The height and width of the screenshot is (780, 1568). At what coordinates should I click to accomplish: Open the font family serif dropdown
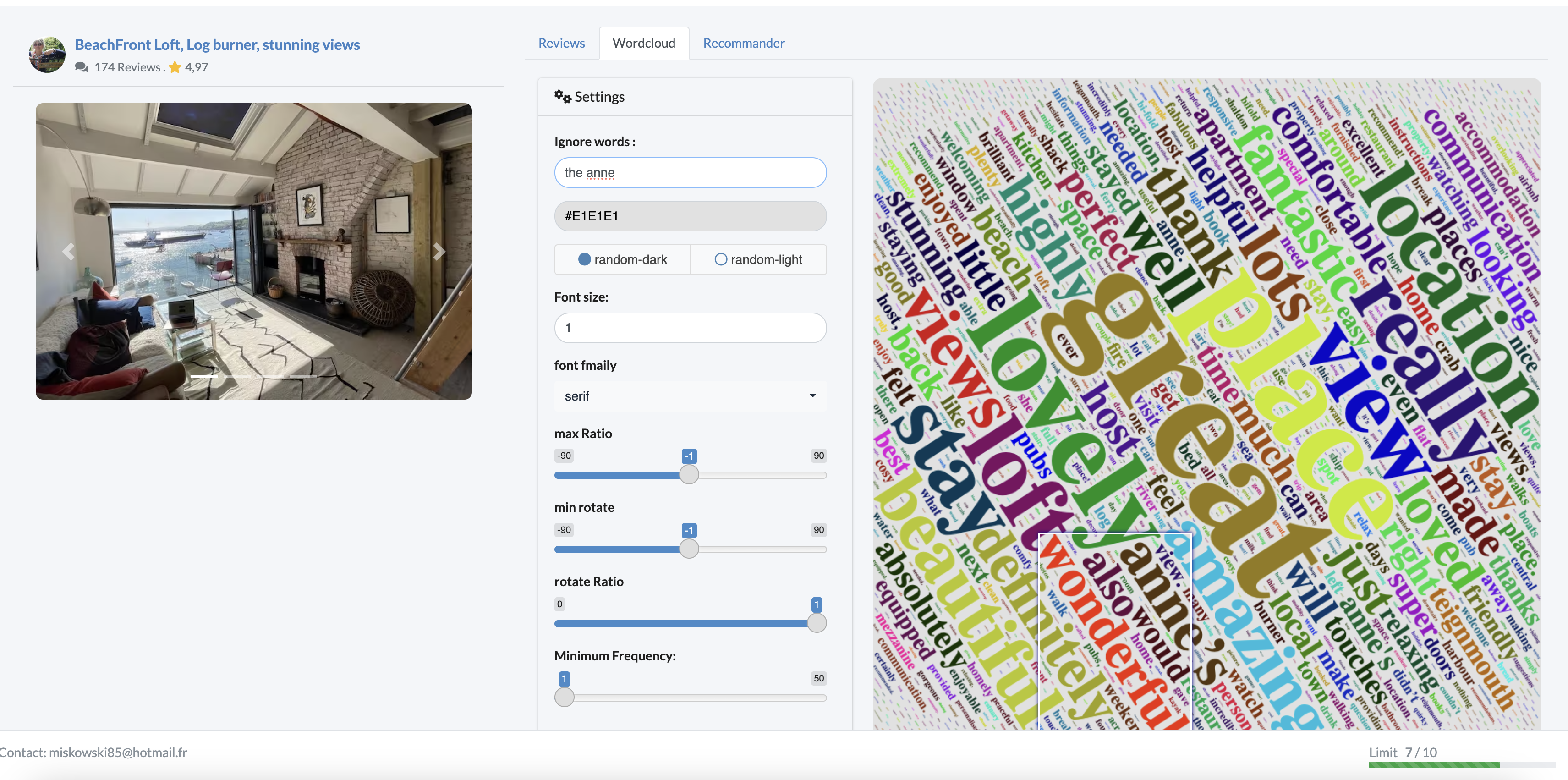(x=690, y=396)
